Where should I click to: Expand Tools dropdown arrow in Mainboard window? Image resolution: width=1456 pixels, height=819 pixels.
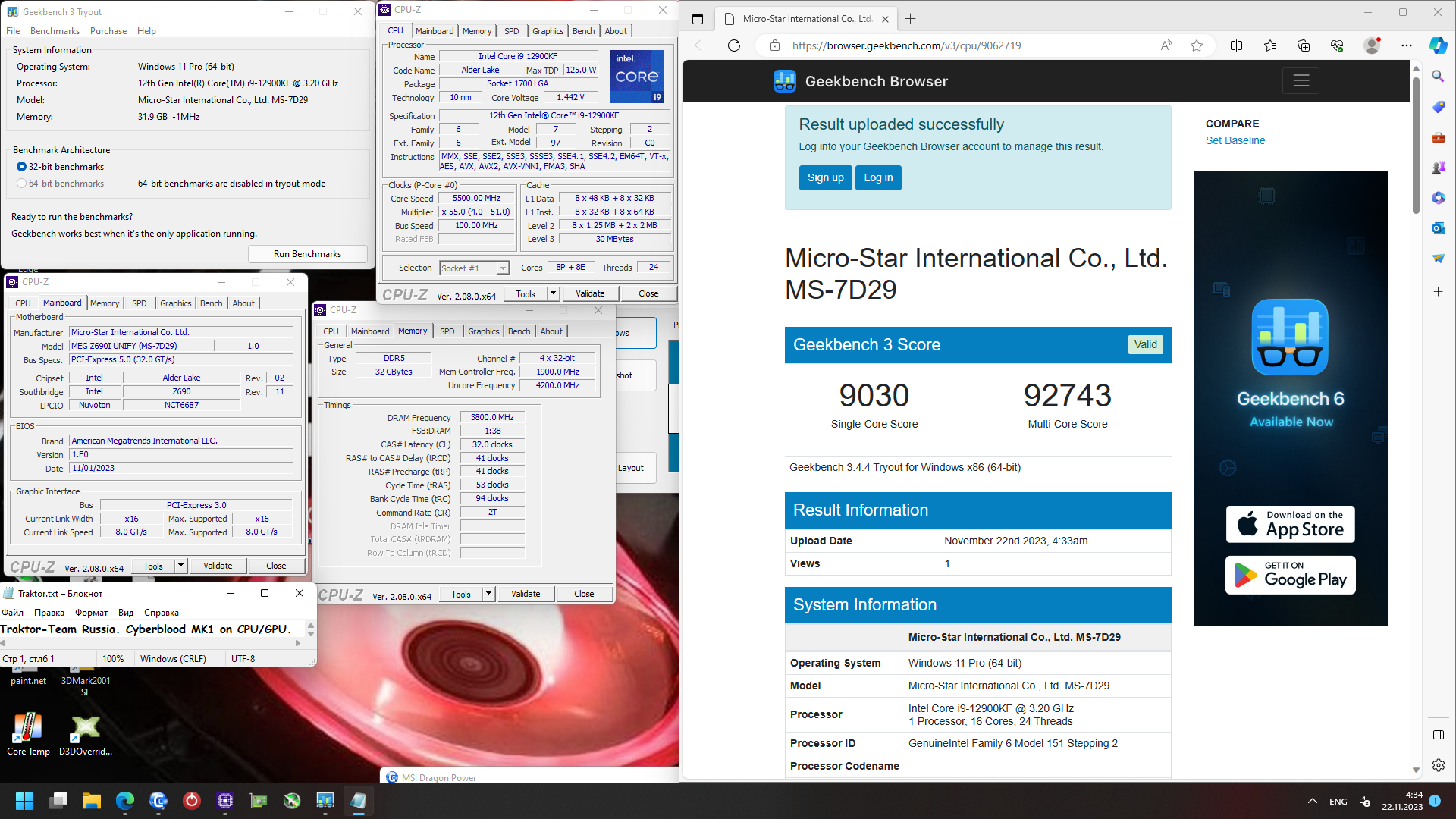tap(180, 566)
